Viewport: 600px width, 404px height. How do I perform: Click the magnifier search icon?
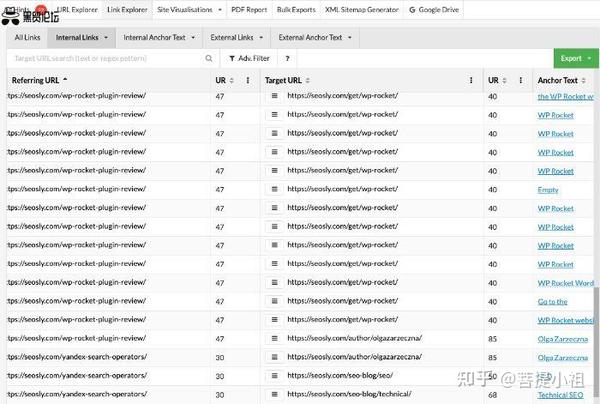coord(209,59)
